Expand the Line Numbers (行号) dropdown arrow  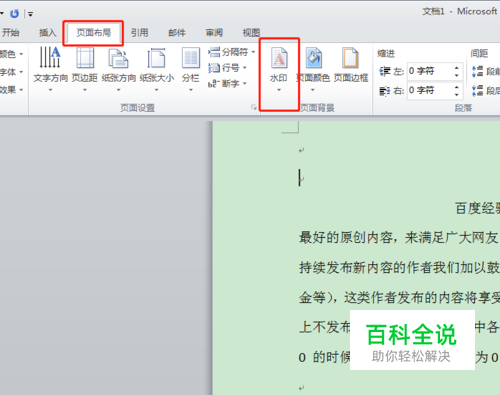point(245,68)
